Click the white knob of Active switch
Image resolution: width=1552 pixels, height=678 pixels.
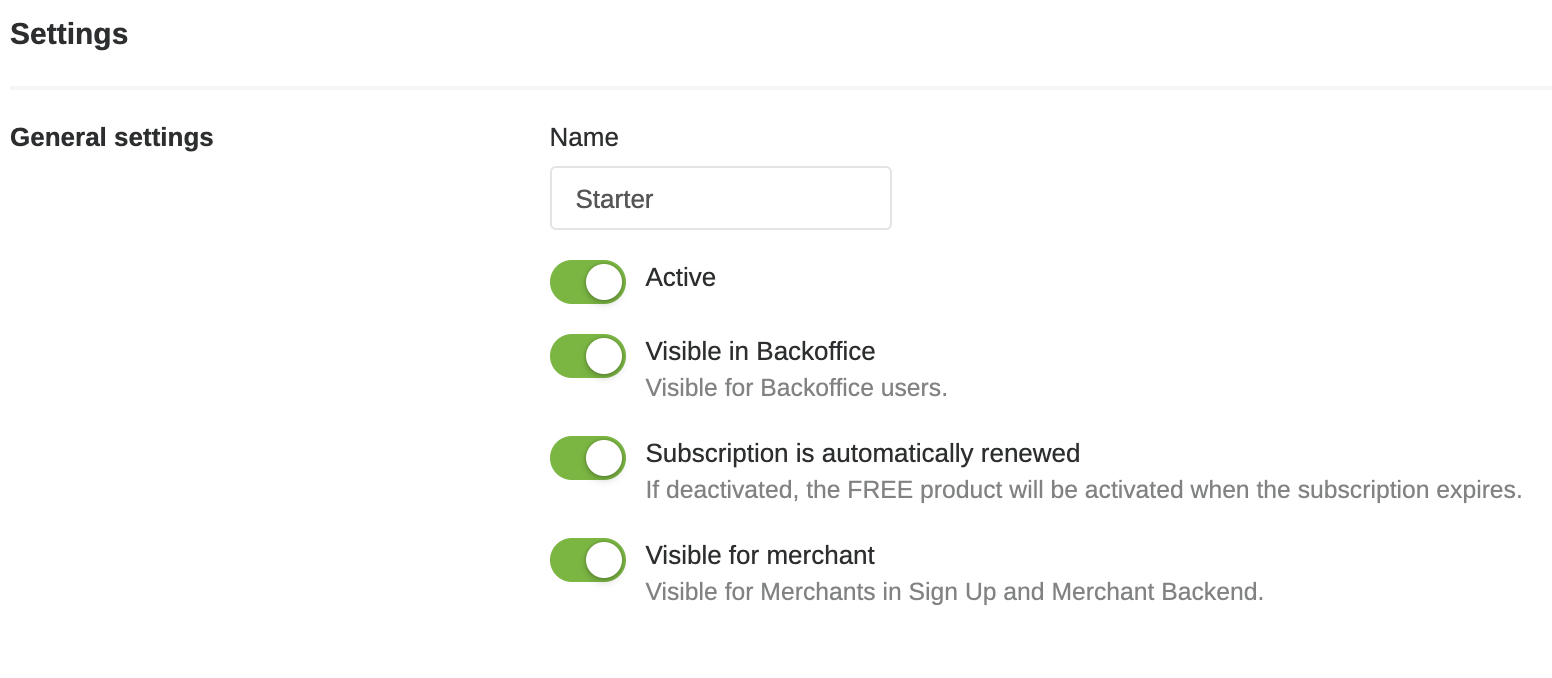[604, 282]
